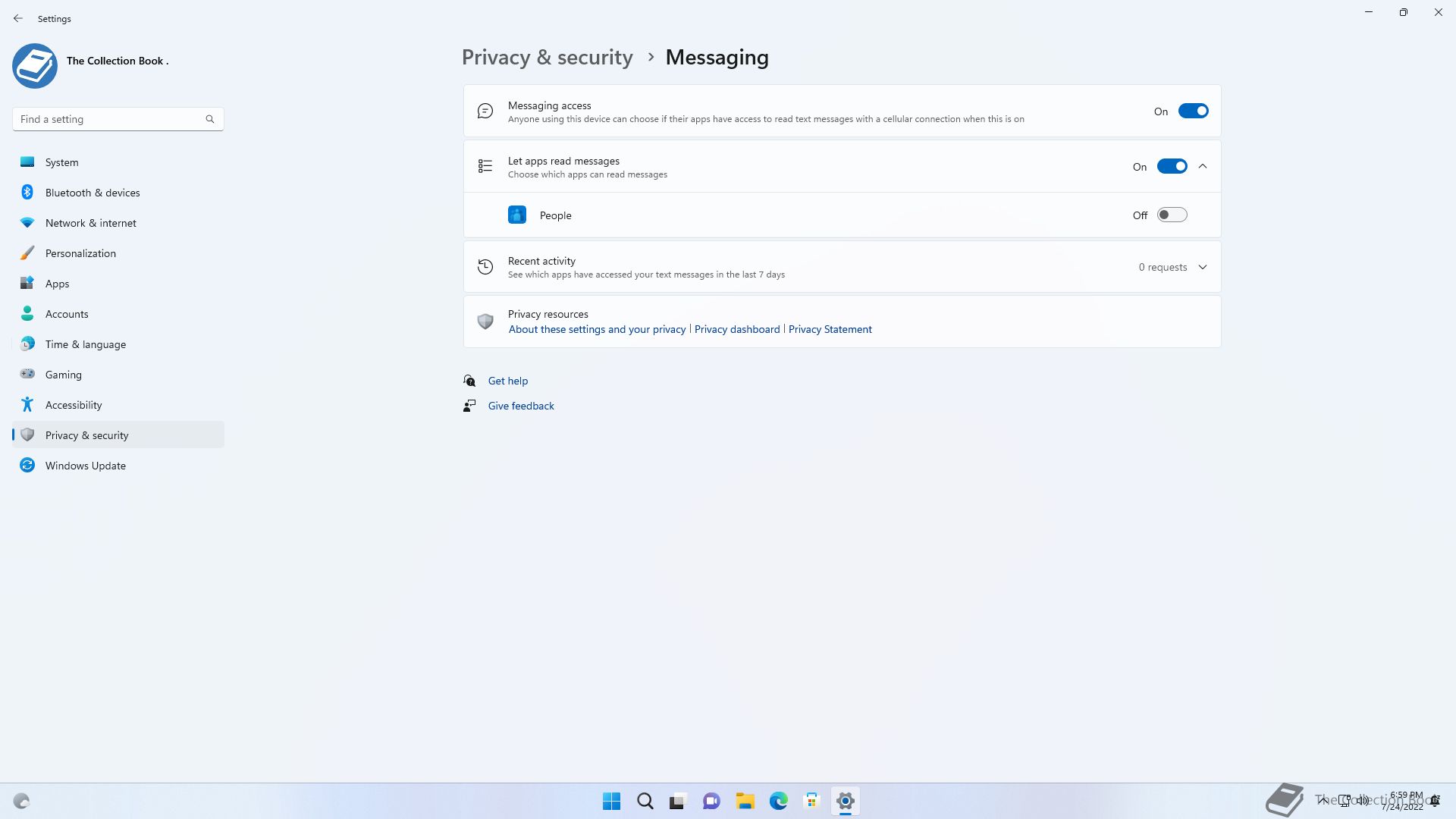
Task: Click the back arrow in Settings header
Action: 18,18
